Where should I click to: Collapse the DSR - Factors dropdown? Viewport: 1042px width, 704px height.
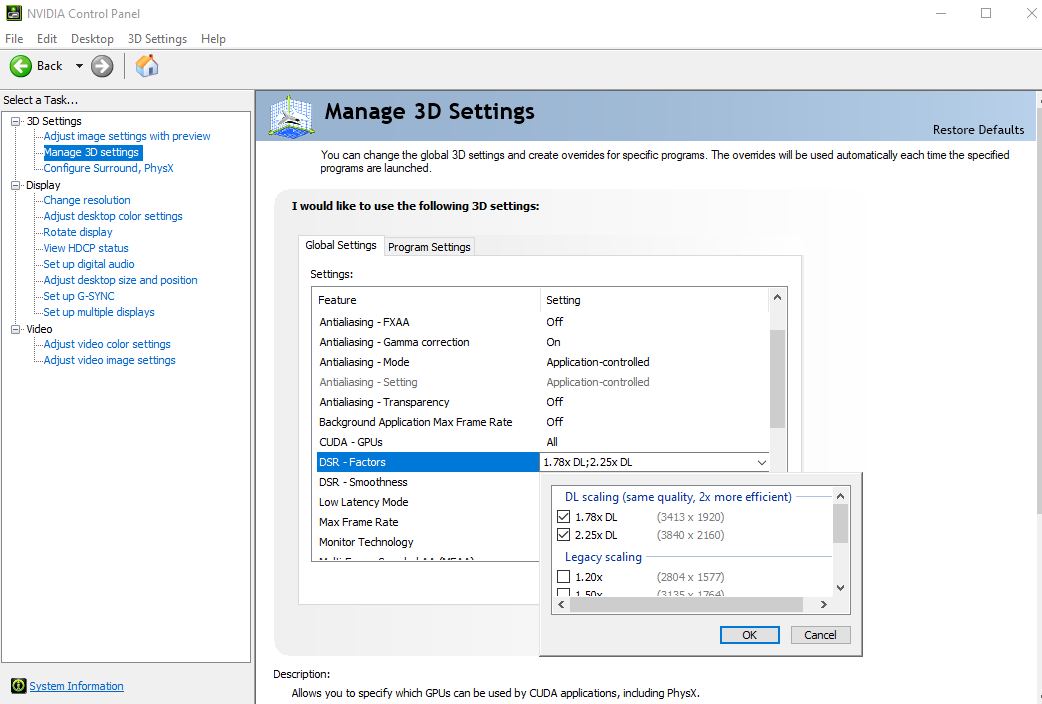tap(762, 462)
